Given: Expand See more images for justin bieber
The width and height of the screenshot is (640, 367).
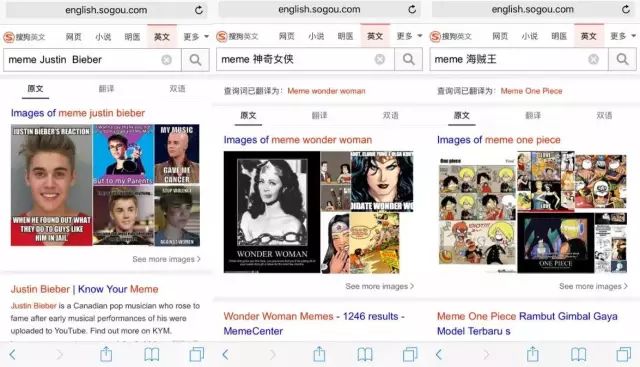Looking at the screenshot, I should coord(167,259).
